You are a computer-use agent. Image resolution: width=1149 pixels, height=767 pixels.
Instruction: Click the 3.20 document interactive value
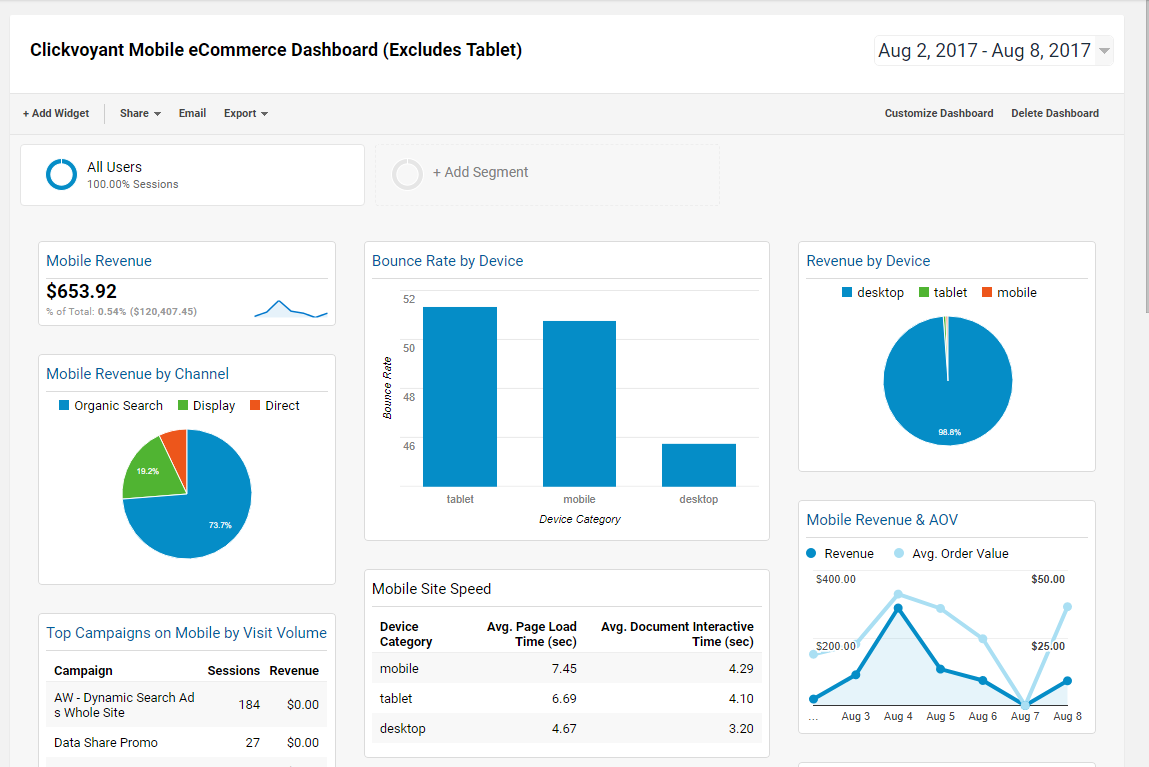741,729
